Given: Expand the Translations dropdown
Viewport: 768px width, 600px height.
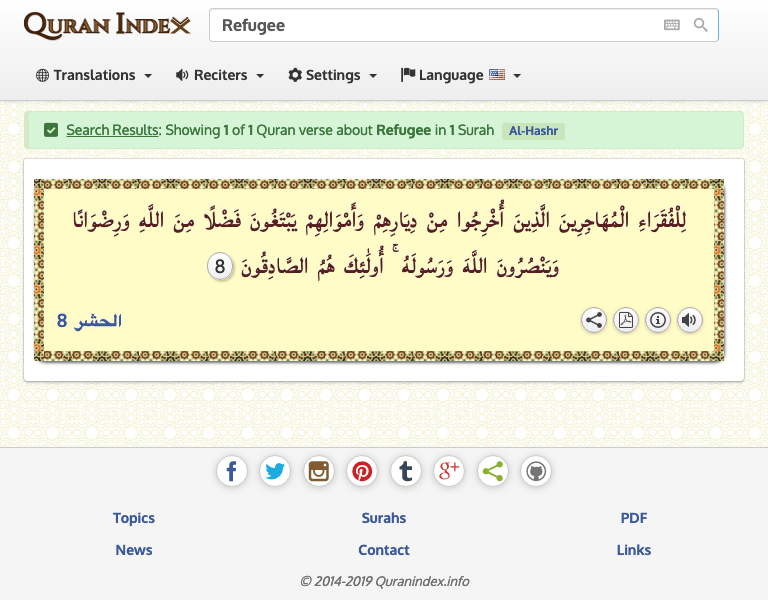Looking at the screenshot, I should [x=94, y=75].
